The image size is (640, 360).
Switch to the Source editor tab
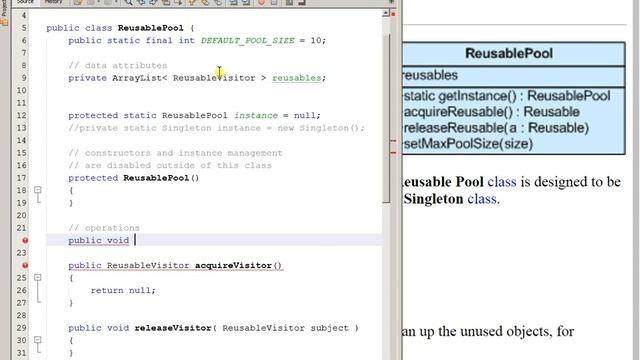click(x=25, y=2)
